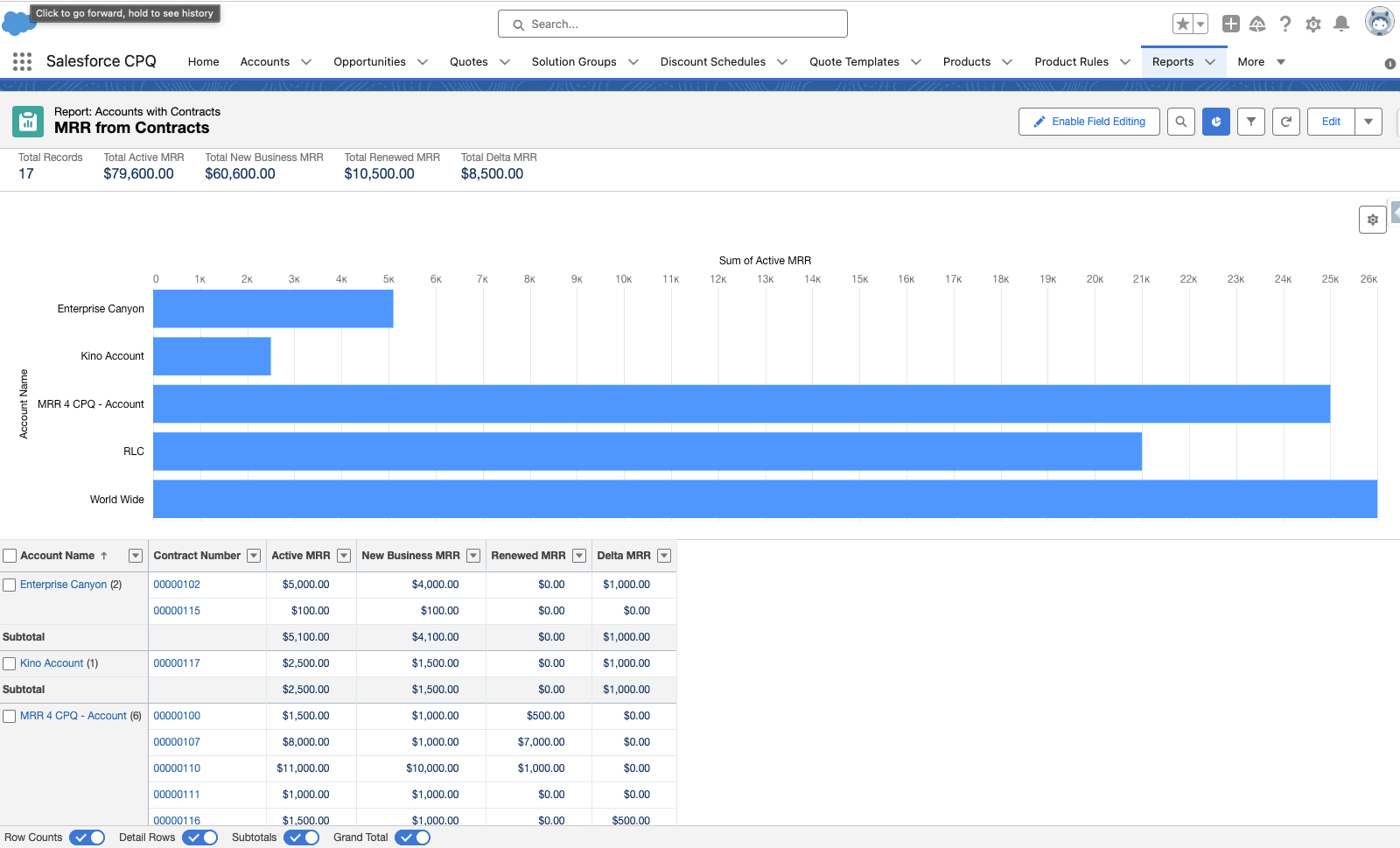
Task: Open Account Name column menu
Action: point(136,556)
